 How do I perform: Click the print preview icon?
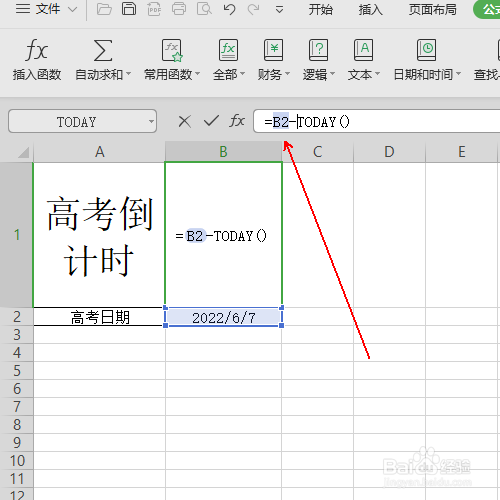pos(204,9)
